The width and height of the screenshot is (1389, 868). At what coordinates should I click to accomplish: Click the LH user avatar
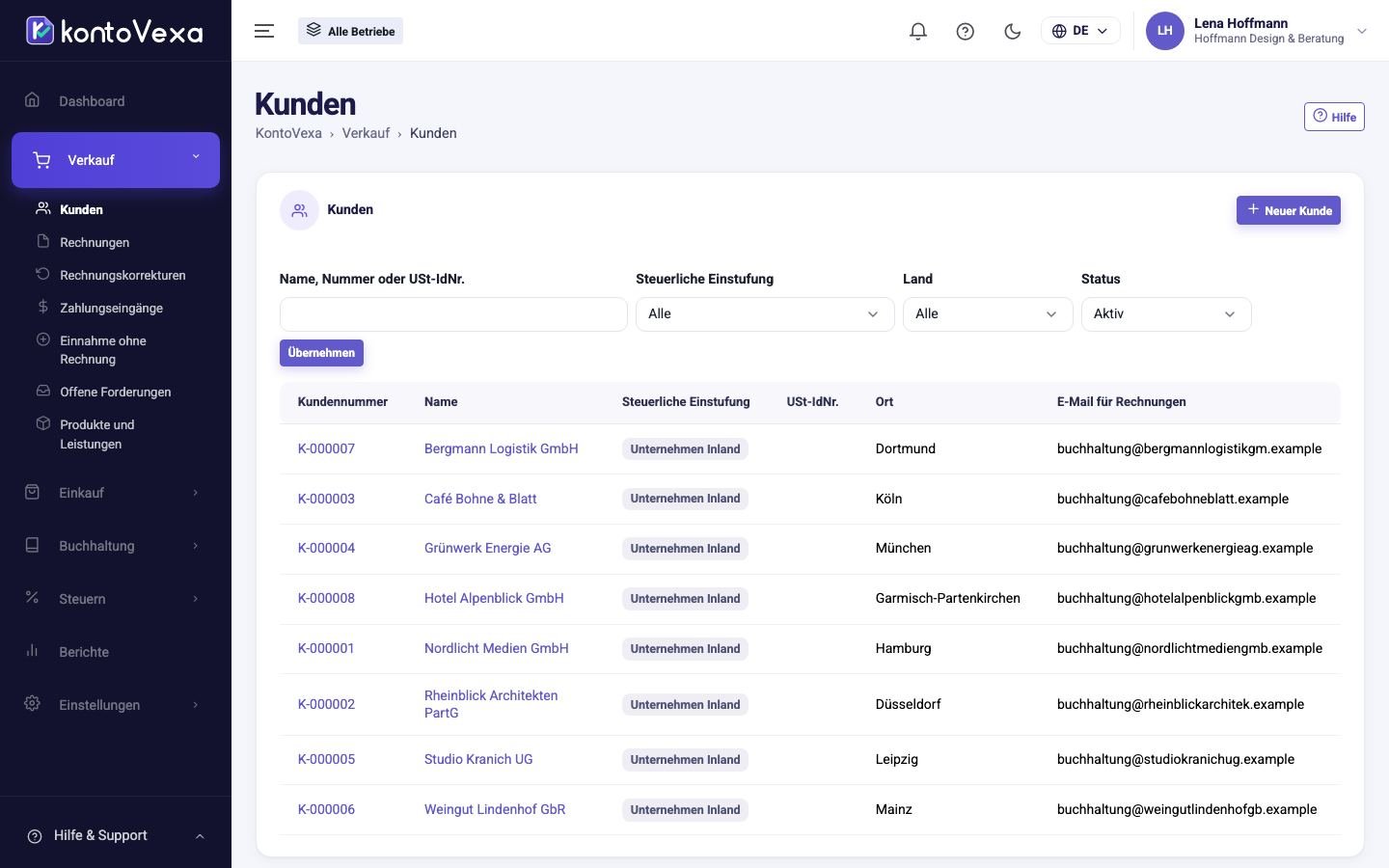(1165, 31)
